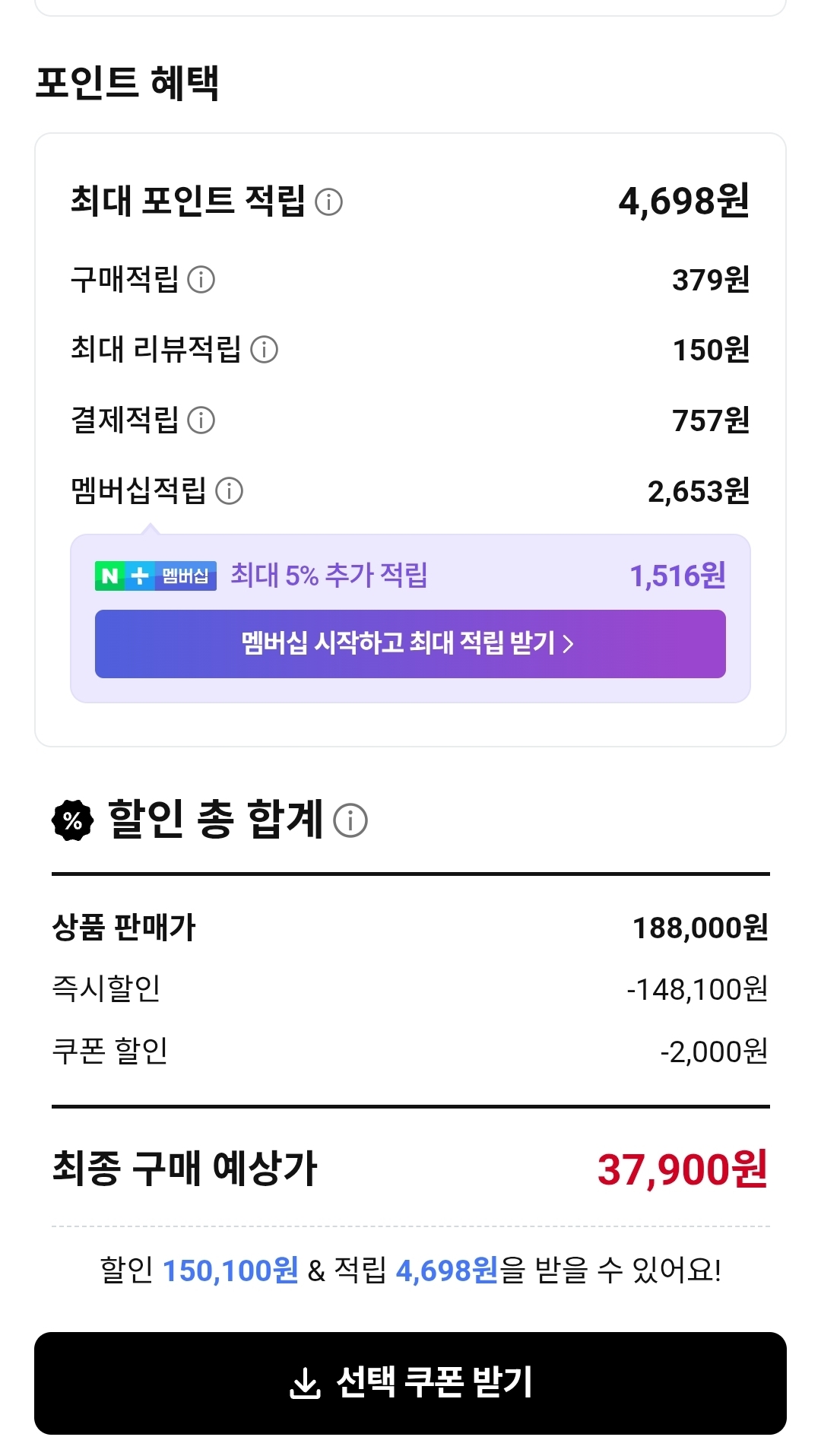821x1456 pixels.
Task: Tap info icon next to 구매적립
Action: coord(201,280)
